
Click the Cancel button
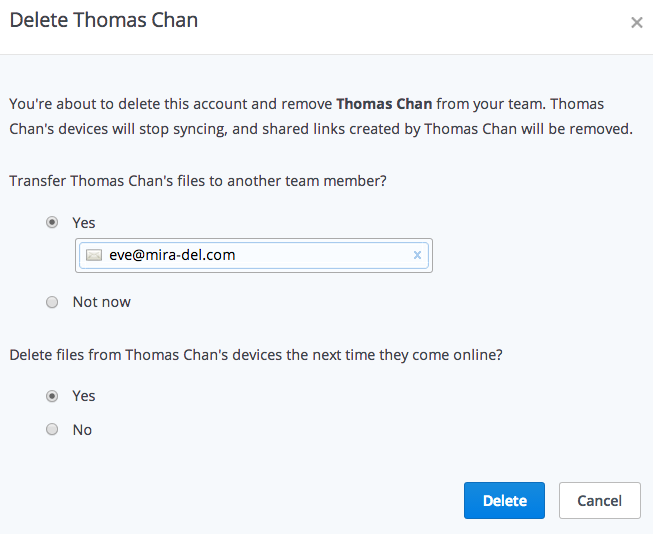(x=600, y=500)
